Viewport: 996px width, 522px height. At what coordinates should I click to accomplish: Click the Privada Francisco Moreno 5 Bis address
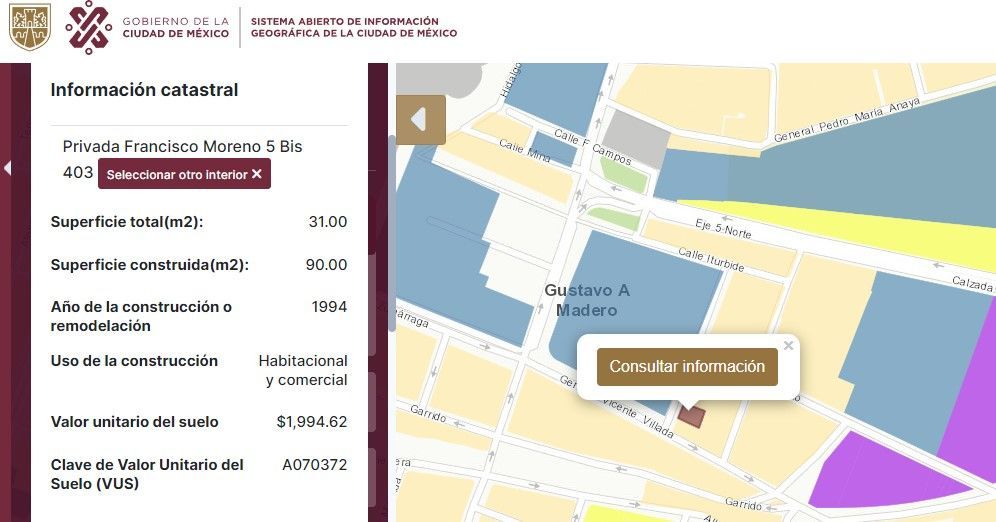click(x=182, y=147)
